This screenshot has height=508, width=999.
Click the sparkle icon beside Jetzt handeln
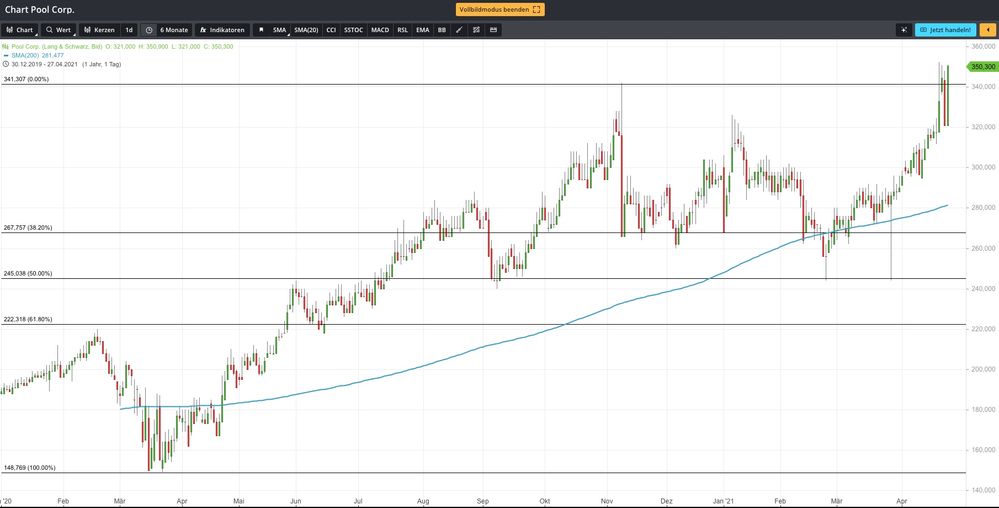pyautogui.click(x=903, y=30)
